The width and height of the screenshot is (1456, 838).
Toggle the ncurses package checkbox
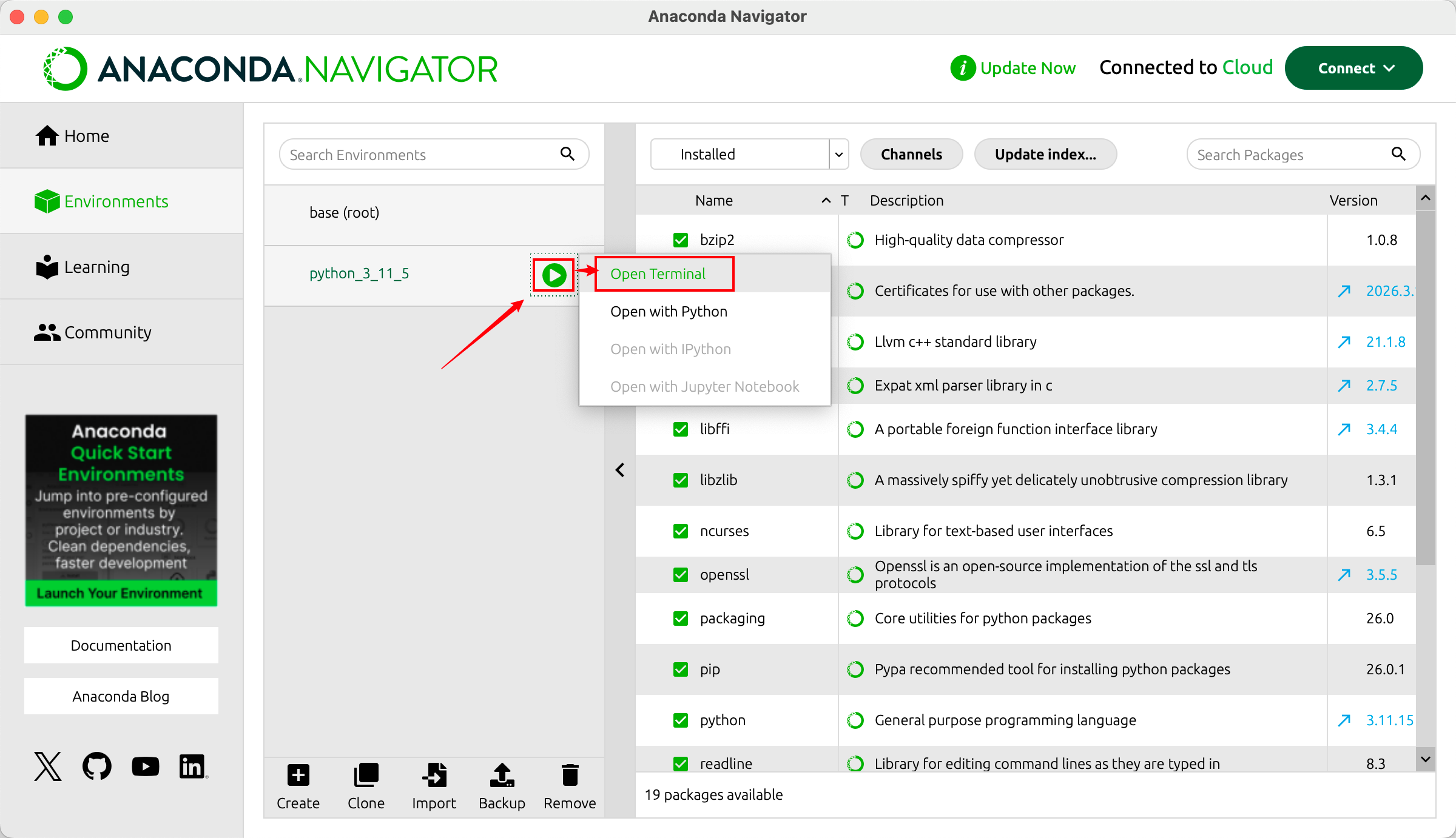coord(681,531)
